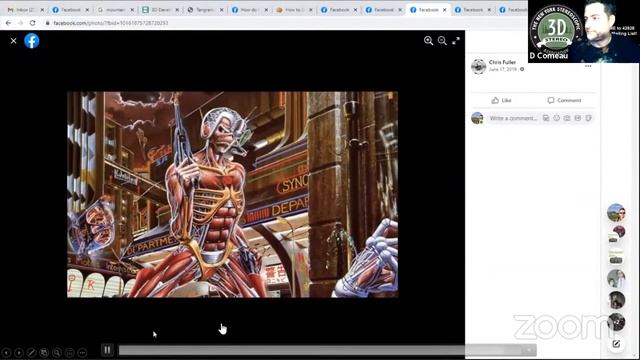The image size is (640, 360).
Task: Click the Write a comment field
Action: click(x=513, y=118)
